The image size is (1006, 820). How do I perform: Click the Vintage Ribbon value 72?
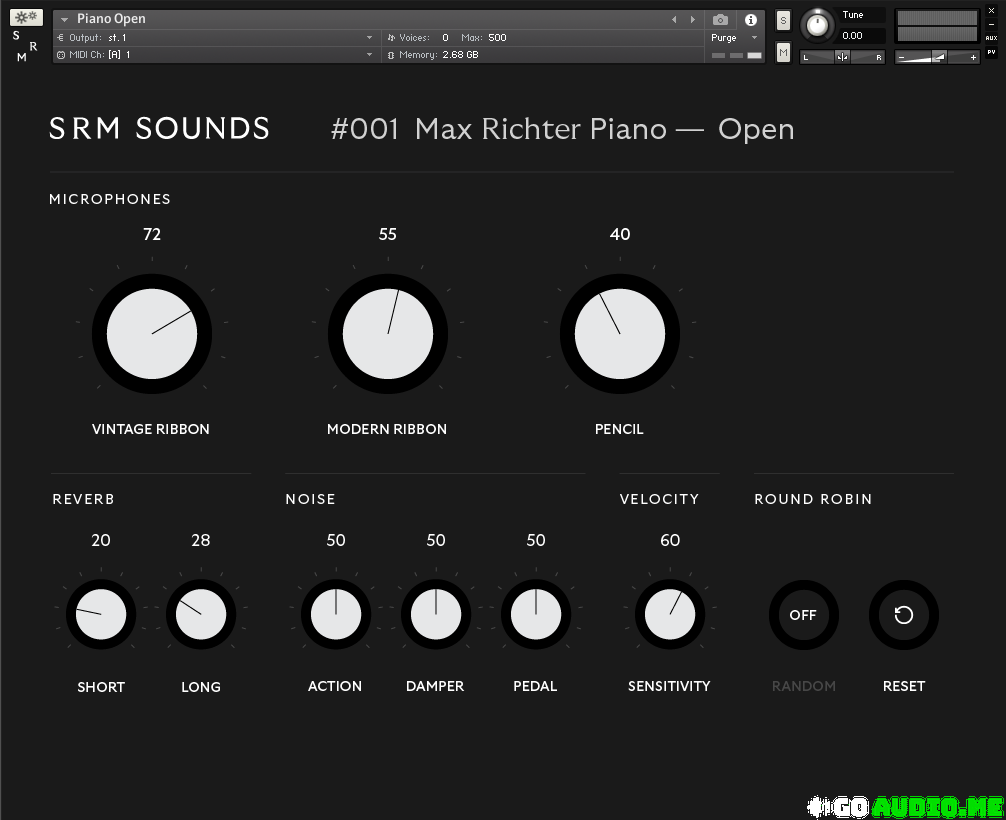pyautogui.click(x=152, y=234)
